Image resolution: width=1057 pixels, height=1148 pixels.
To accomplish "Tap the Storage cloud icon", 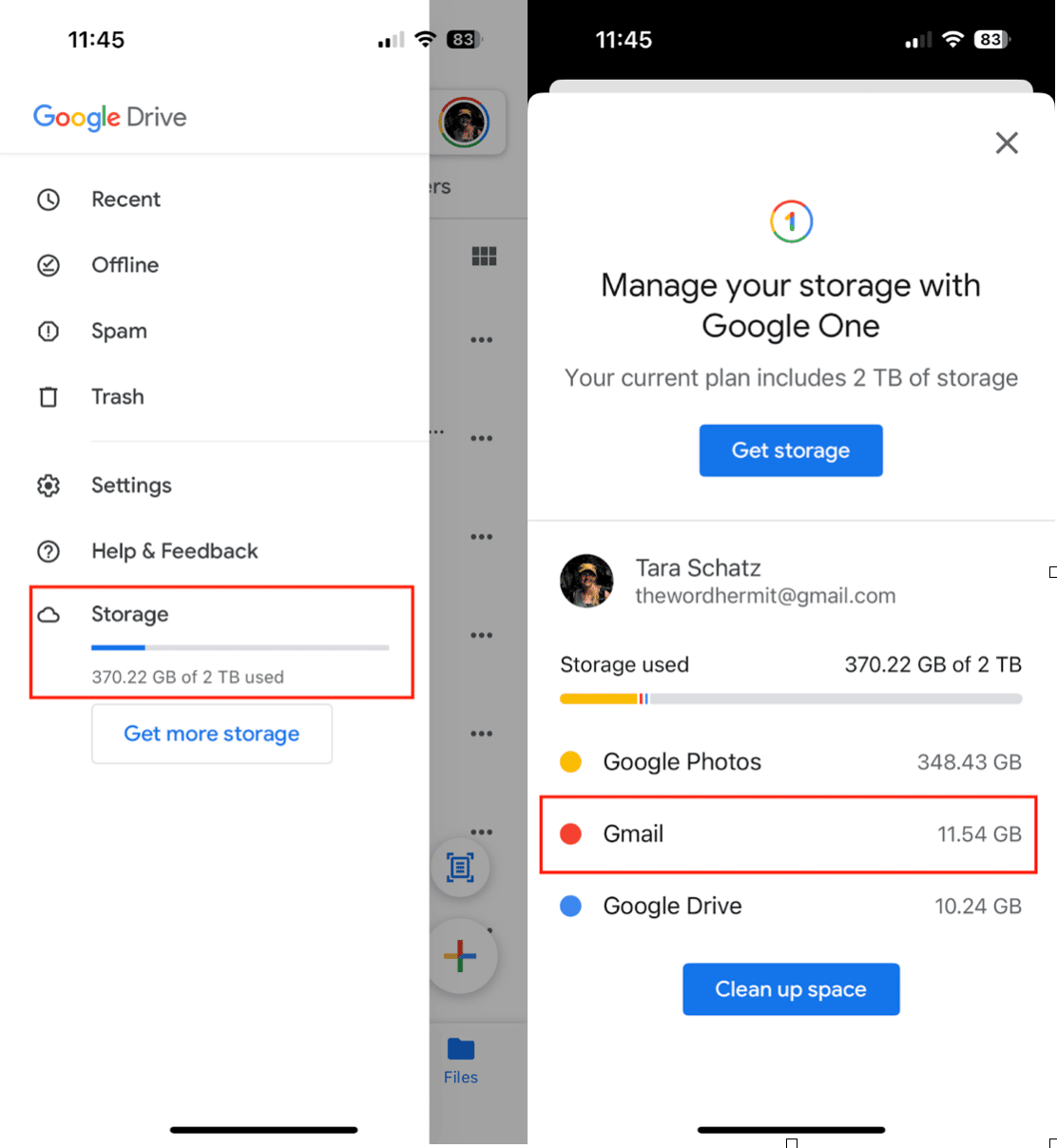I will tap(48, 615).
